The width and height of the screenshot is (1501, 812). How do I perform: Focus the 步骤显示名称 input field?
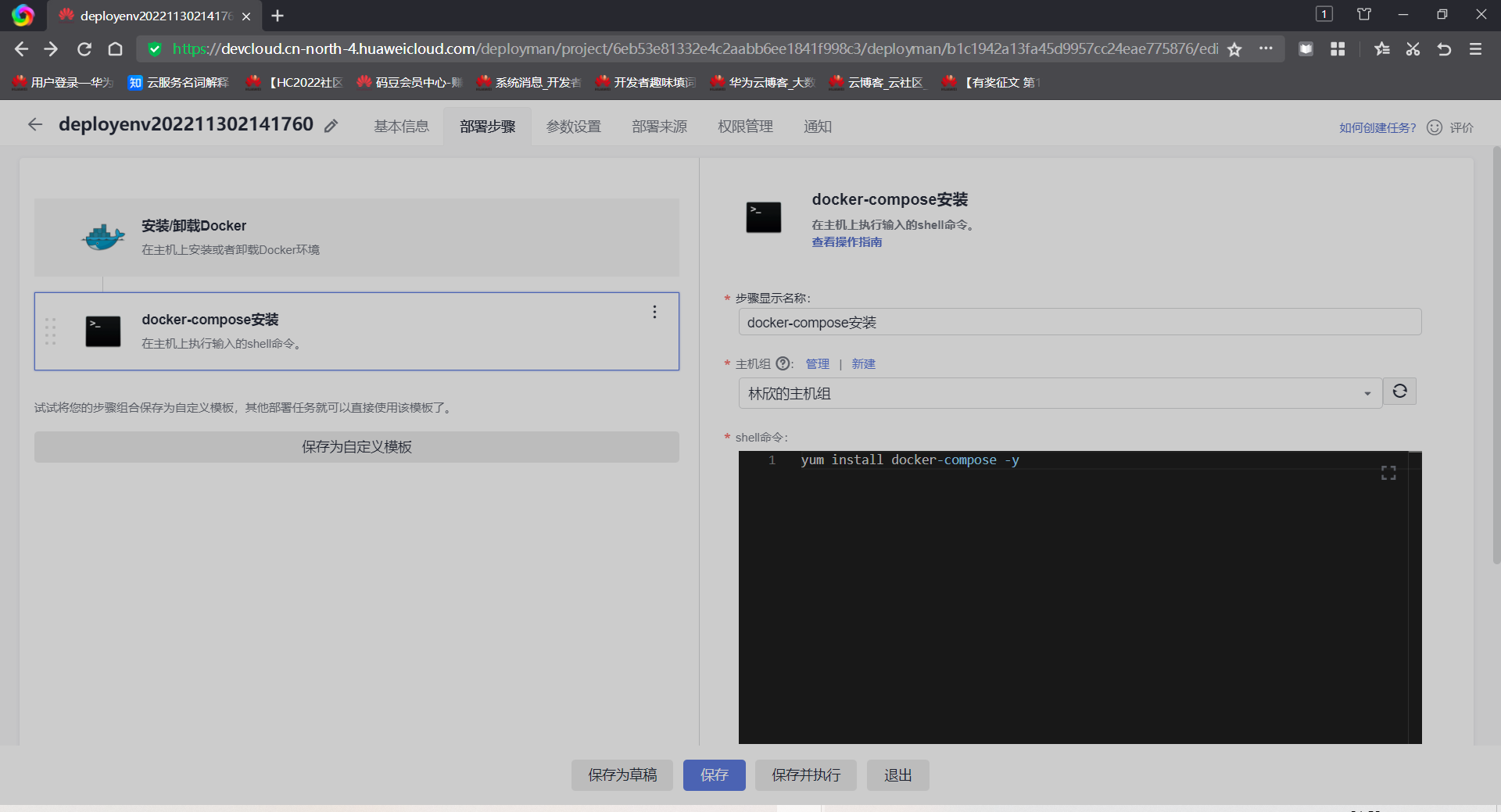point(1080,322)
